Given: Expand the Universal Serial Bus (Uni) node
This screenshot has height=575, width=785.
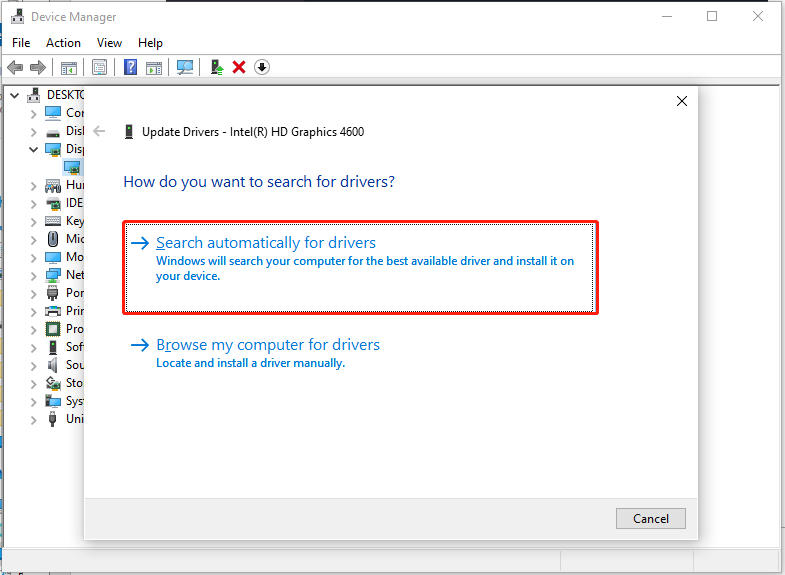Looking at the screenshot, I should (33, 420).
